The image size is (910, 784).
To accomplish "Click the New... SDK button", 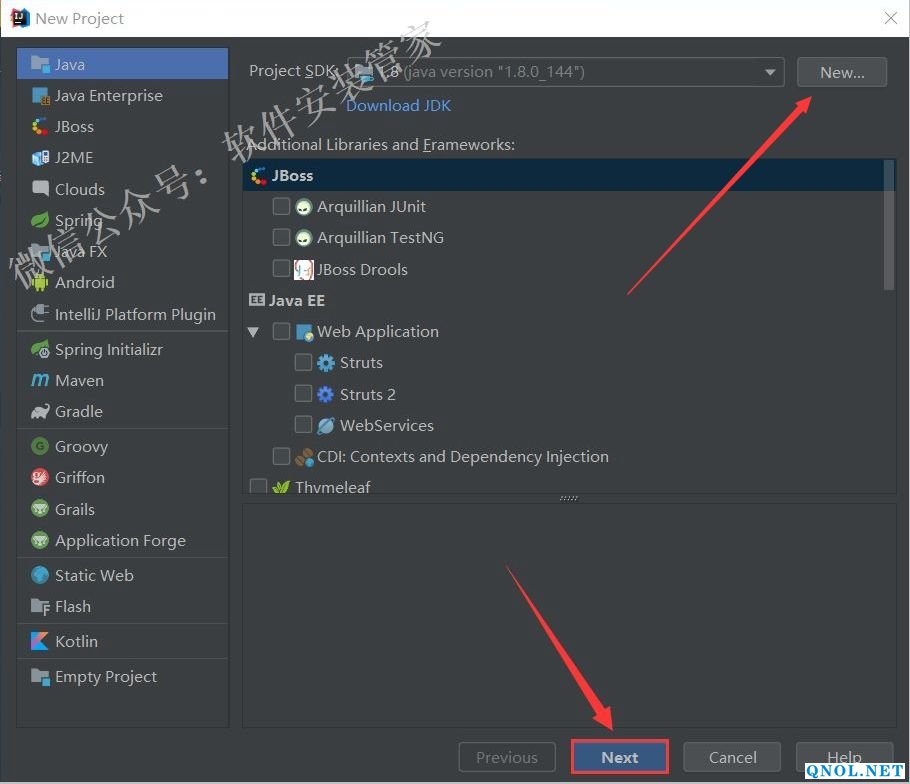I will [841, 72].
